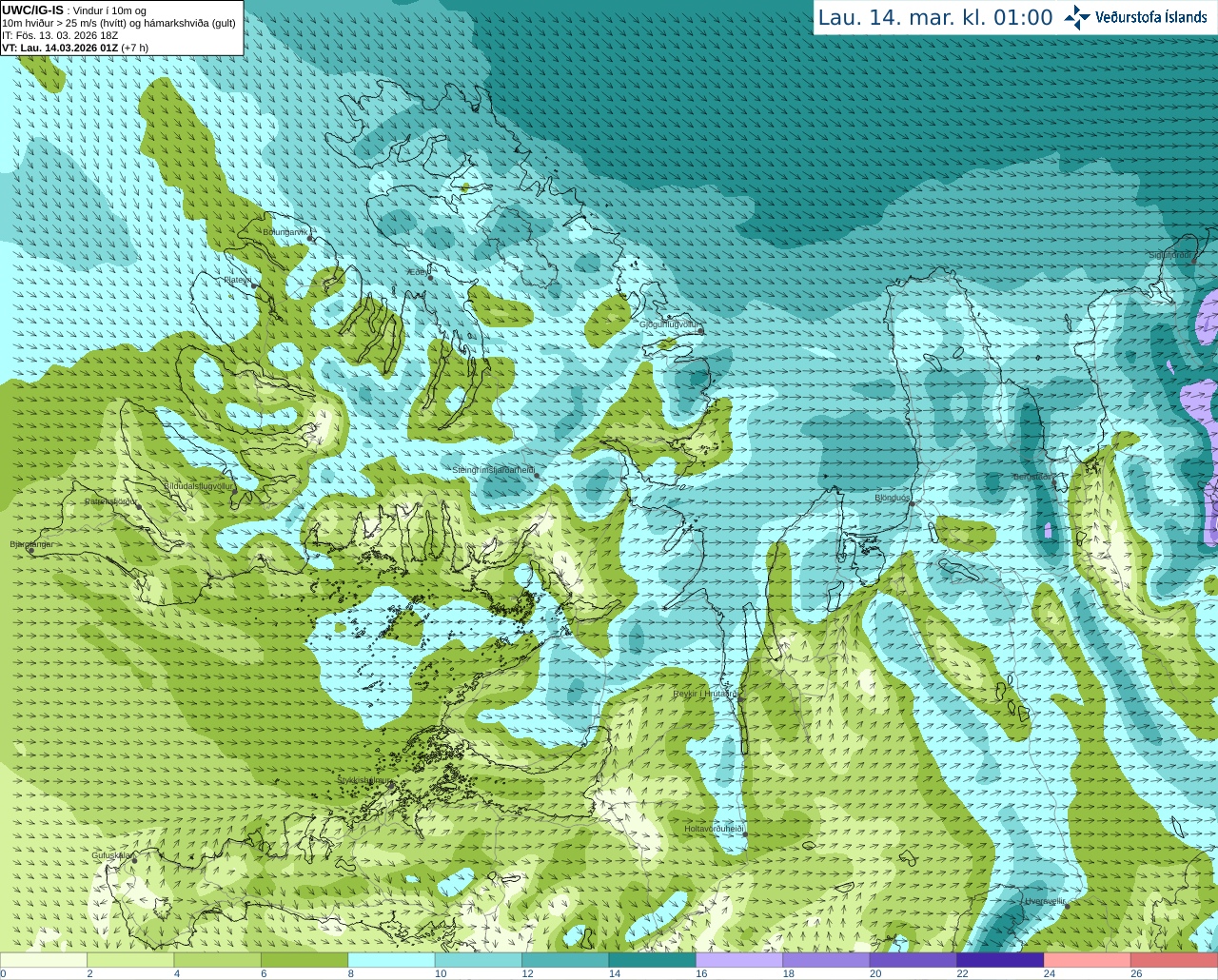
Task: Click the '10m hviður > 25 m/s' description line
Action: (119, 23)
